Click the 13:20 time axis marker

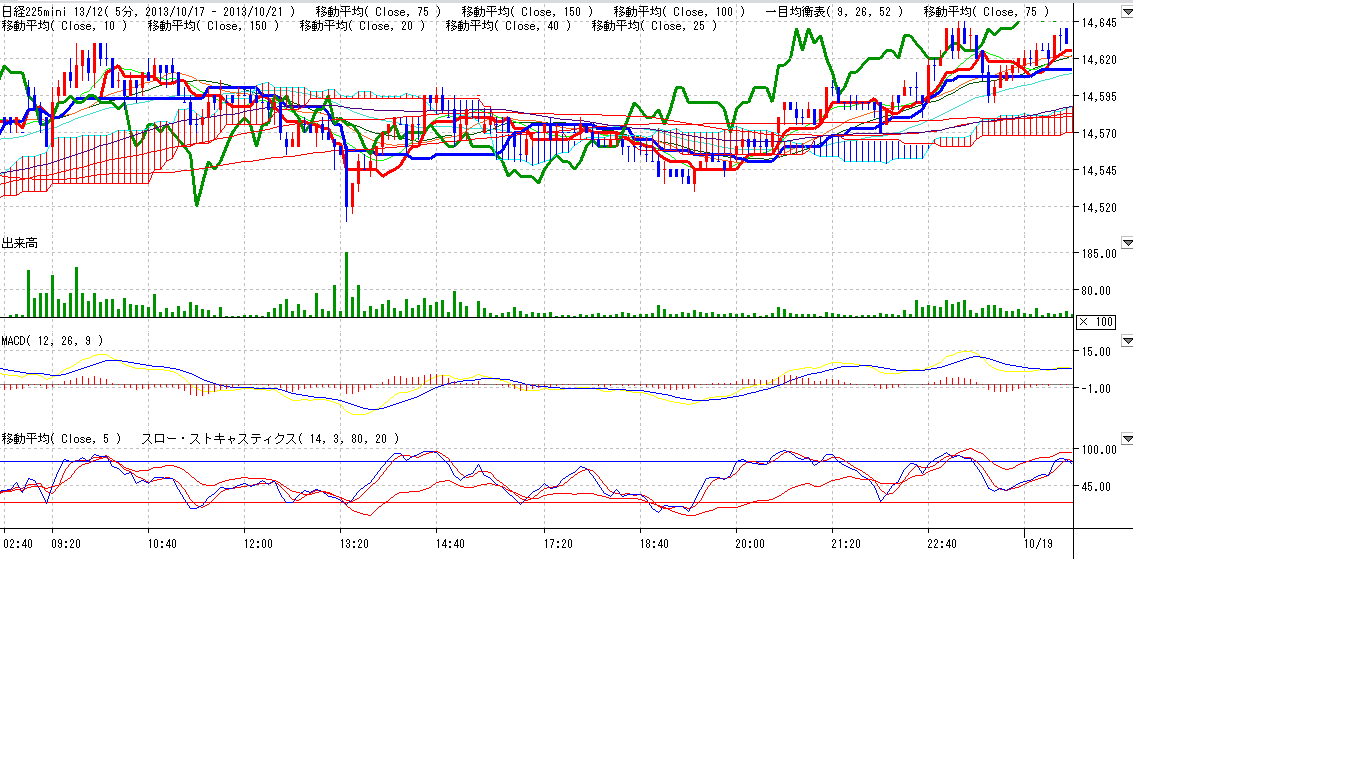click(x=355, y=543)
